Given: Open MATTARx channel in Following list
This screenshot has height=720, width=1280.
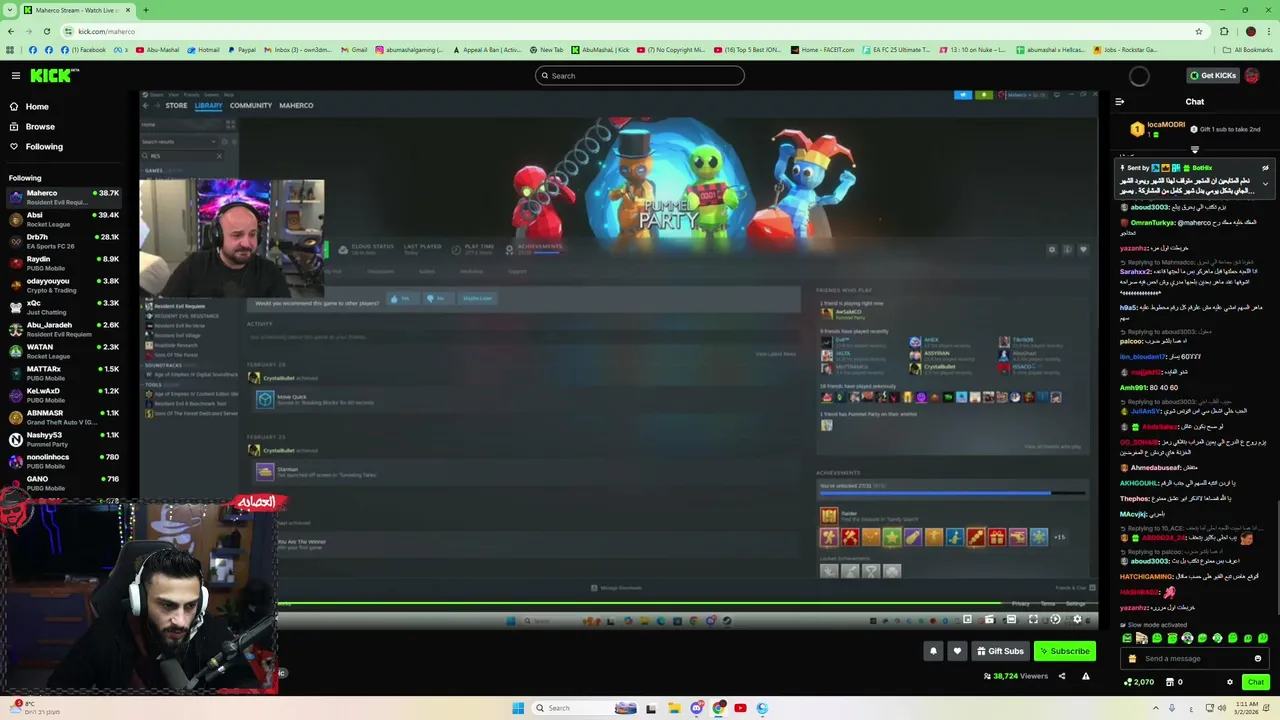Looking at the screenshot, I should tap(64, 373).
